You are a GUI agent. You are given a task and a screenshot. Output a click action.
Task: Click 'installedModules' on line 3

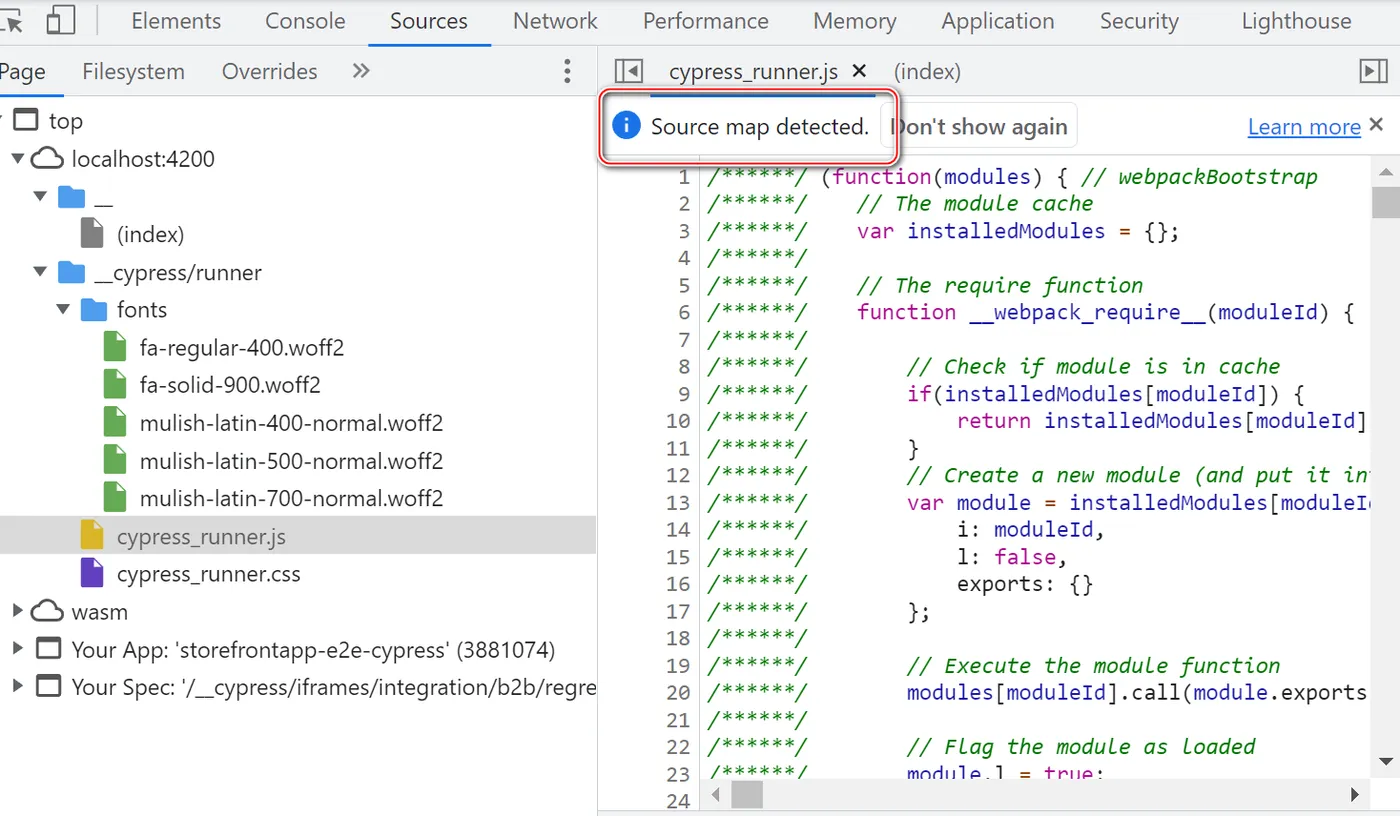pos(1006,231)
